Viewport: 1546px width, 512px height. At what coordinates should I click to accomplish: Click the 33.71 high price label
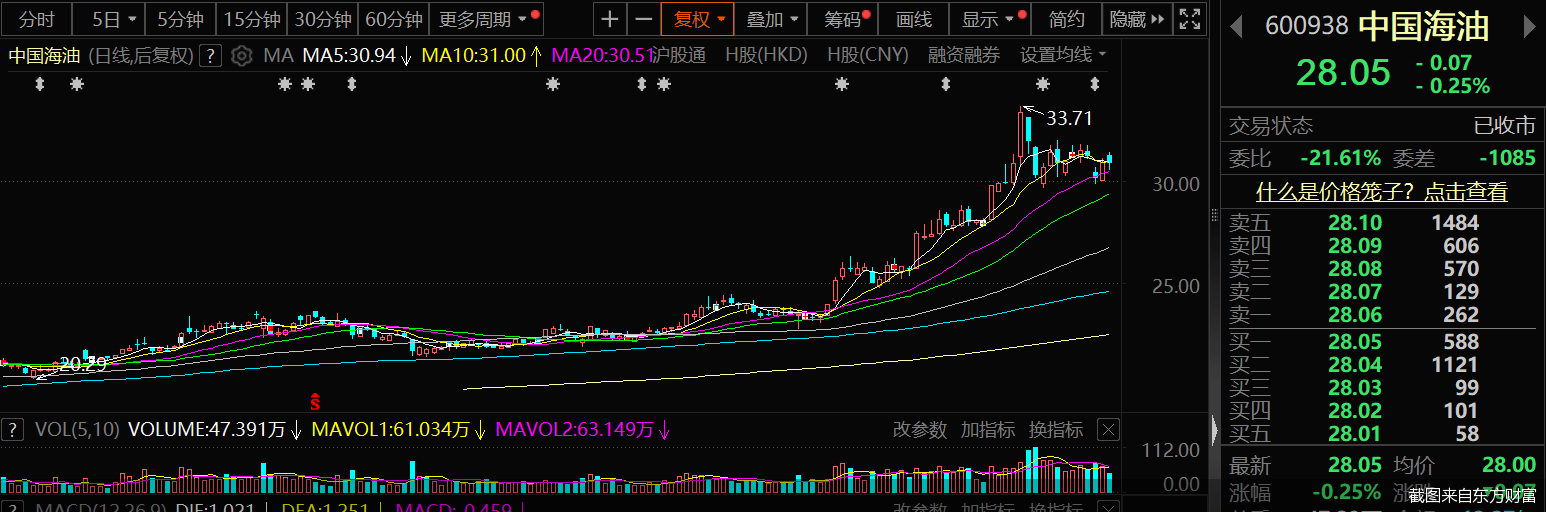(x=1070, y=119)
